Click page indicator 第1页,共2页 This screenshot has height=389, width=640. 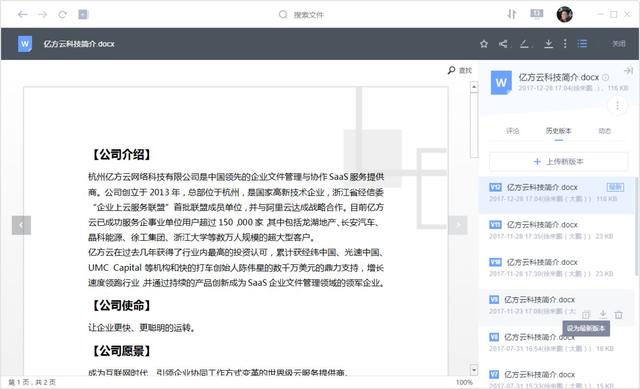tap(32, 382)
